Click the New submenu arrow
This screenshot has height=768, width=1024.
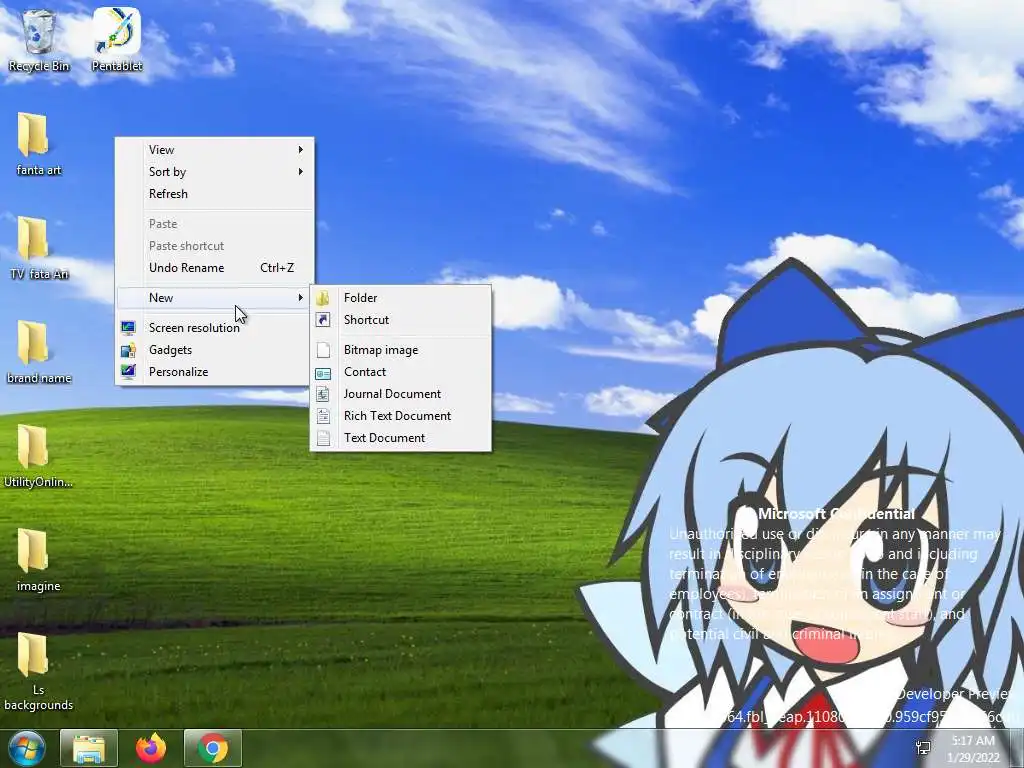coord(300,298)
